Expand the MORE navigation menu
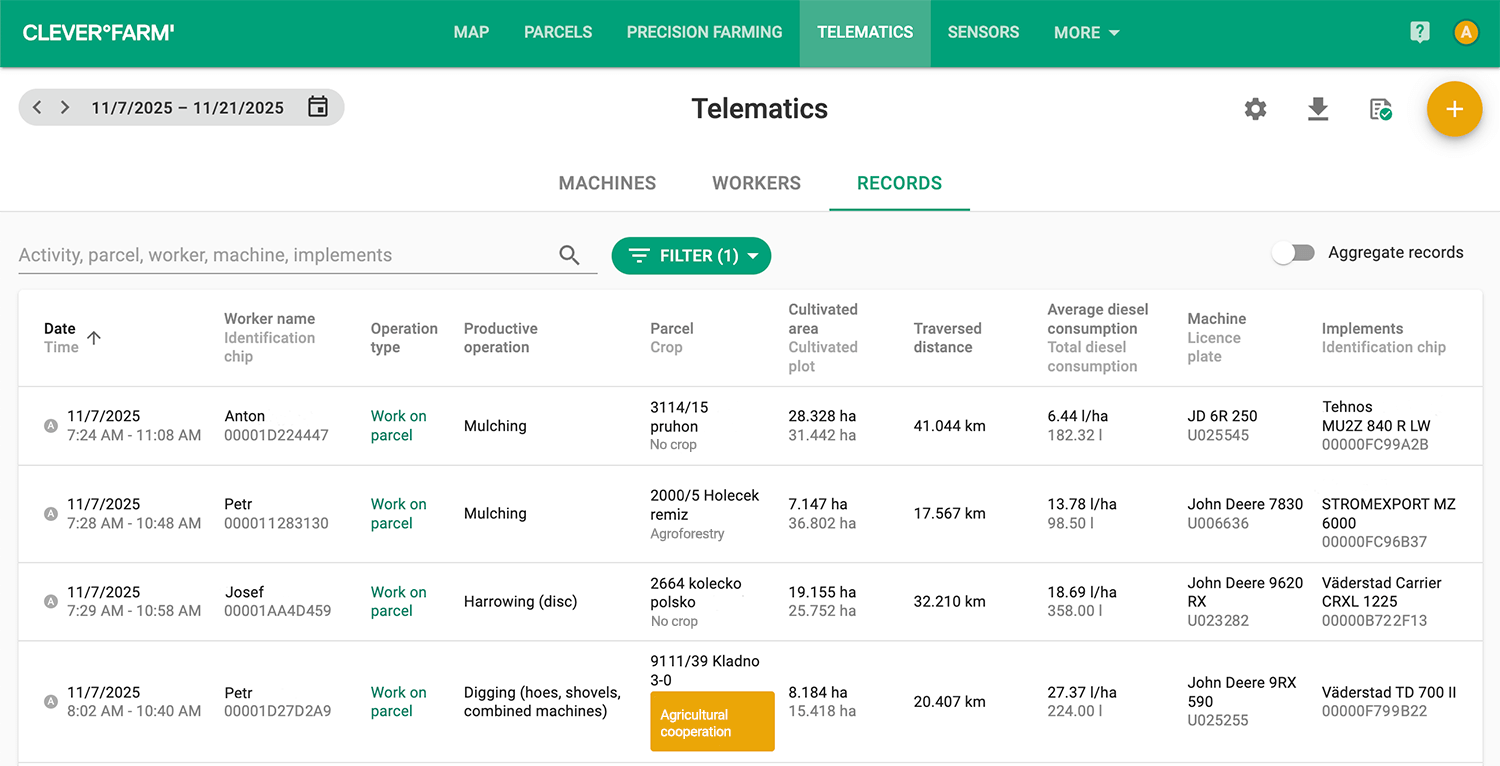 (1087, 33)
